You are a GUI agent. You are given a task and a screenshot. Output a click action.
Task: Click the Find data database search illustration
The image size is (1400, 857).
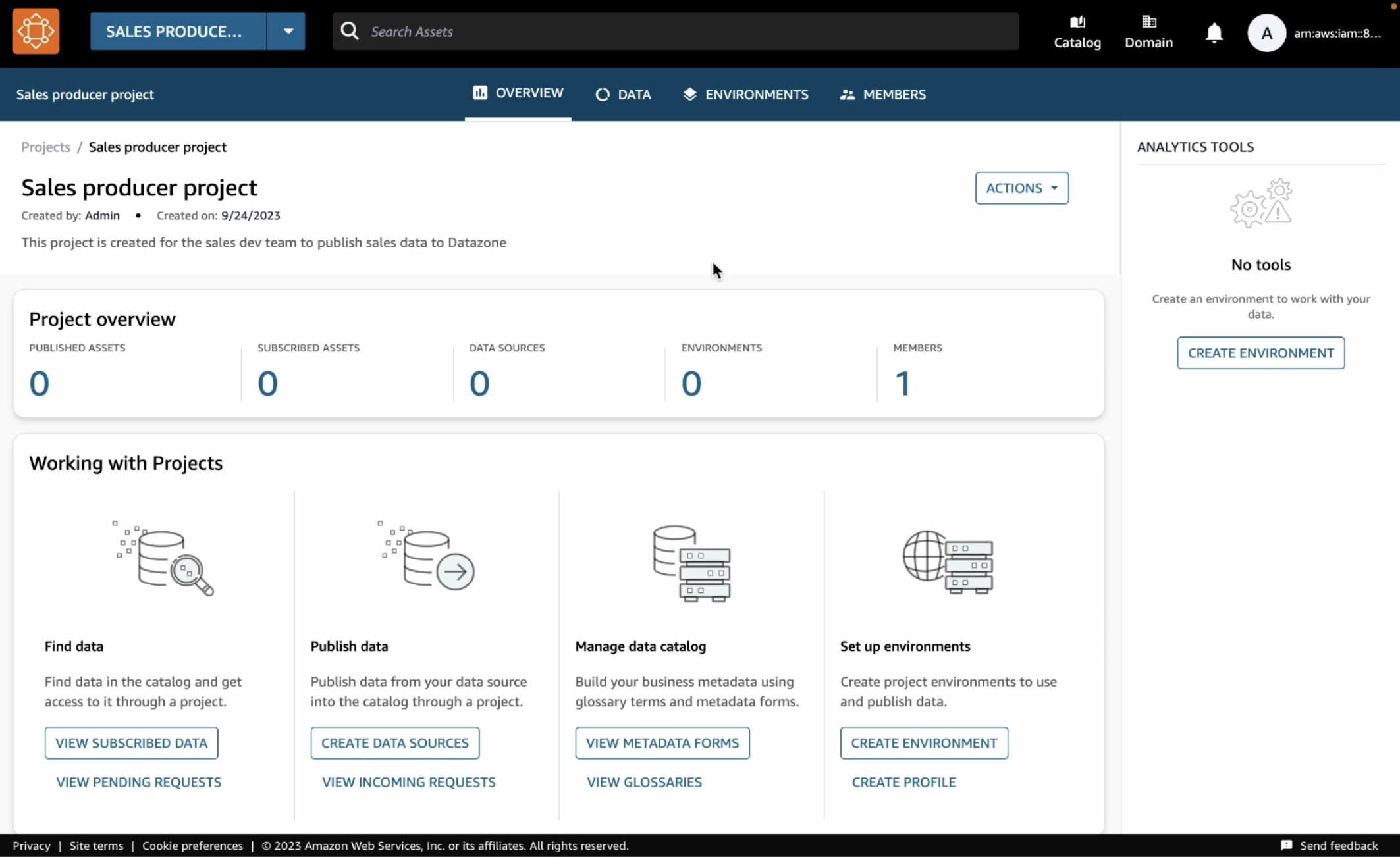(x=163, y=558)
